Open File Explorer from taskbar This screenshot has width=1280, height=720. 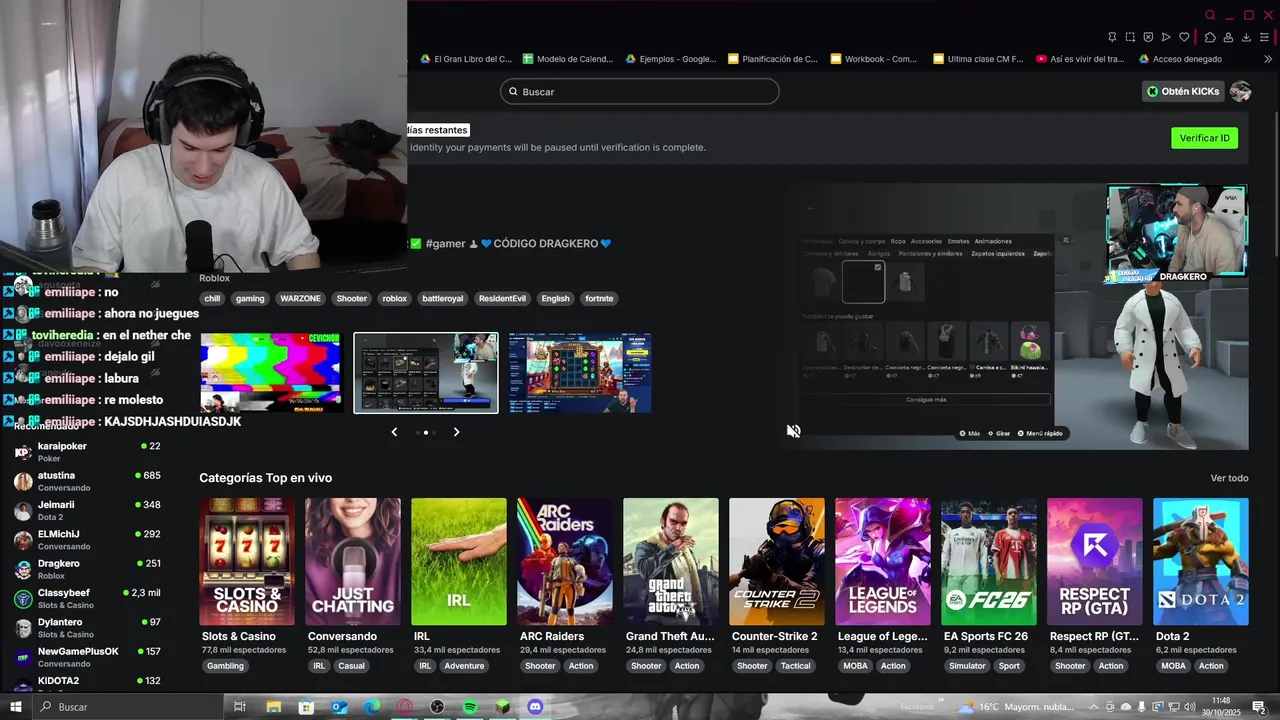coord(273,707)
